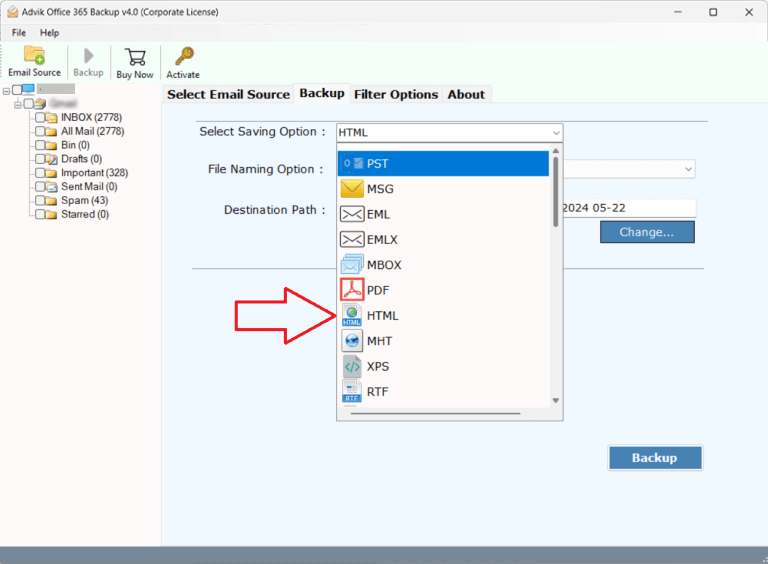
Task: Click the Change... button
Action: [x=647, y=232]
